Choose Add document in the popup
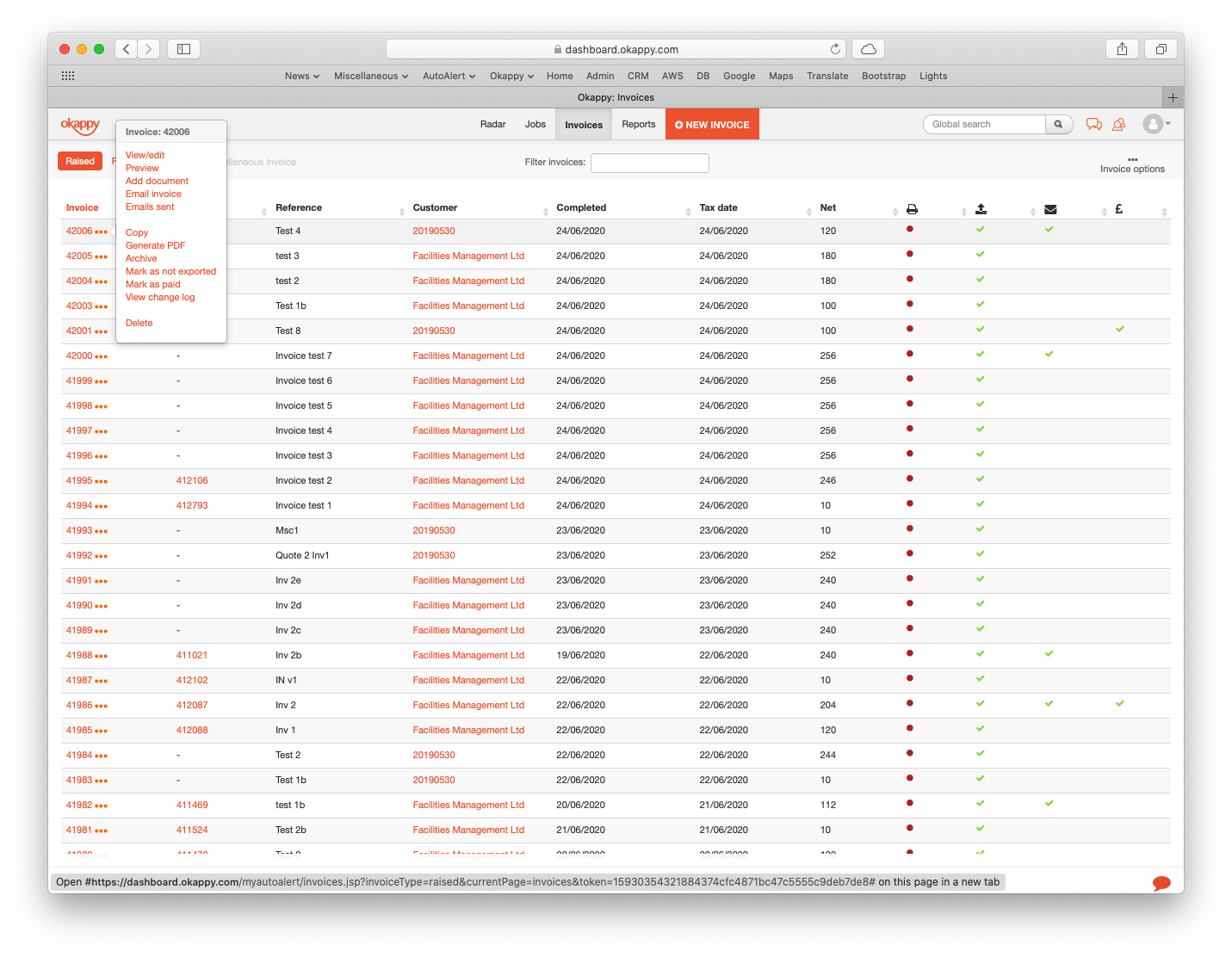The height and width of the screenshot is (957, 1232). pos(157,181)
